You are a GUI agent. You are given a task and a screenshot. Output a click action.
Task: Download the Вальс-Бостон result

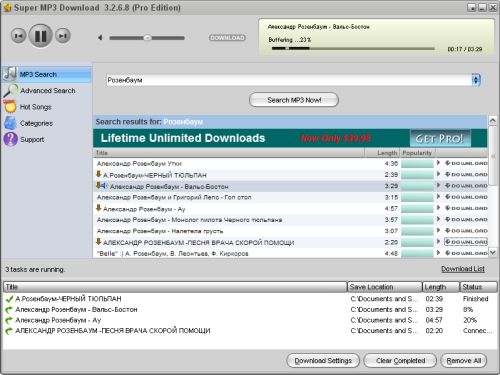pos(466,186)
